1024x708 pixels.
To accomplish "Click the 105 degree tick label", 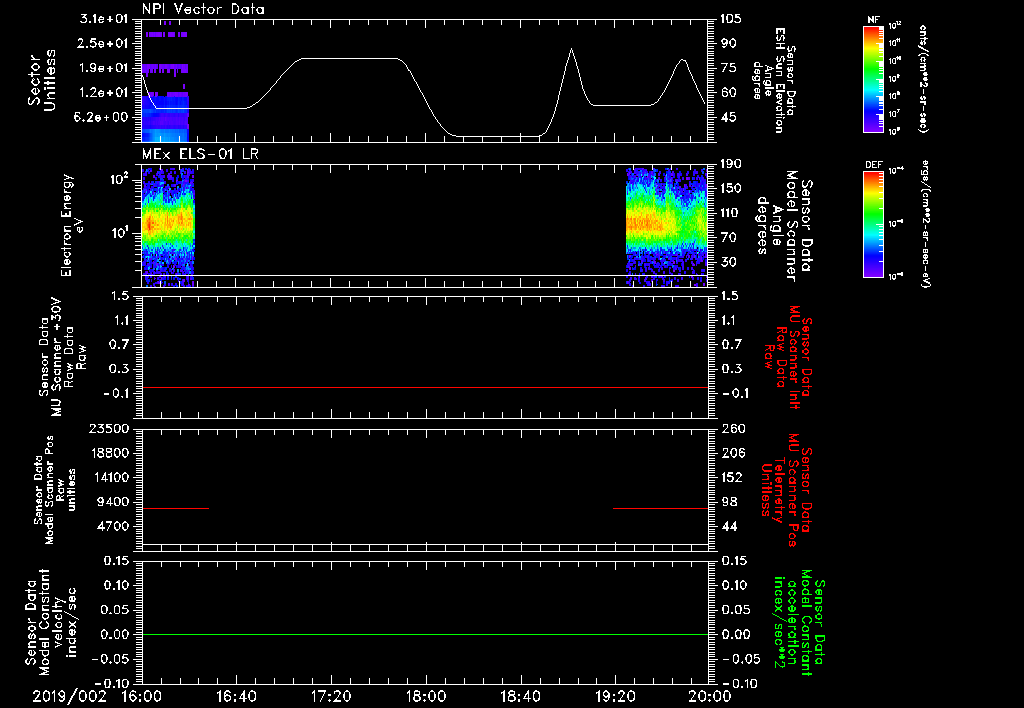I will click(731, 19).
